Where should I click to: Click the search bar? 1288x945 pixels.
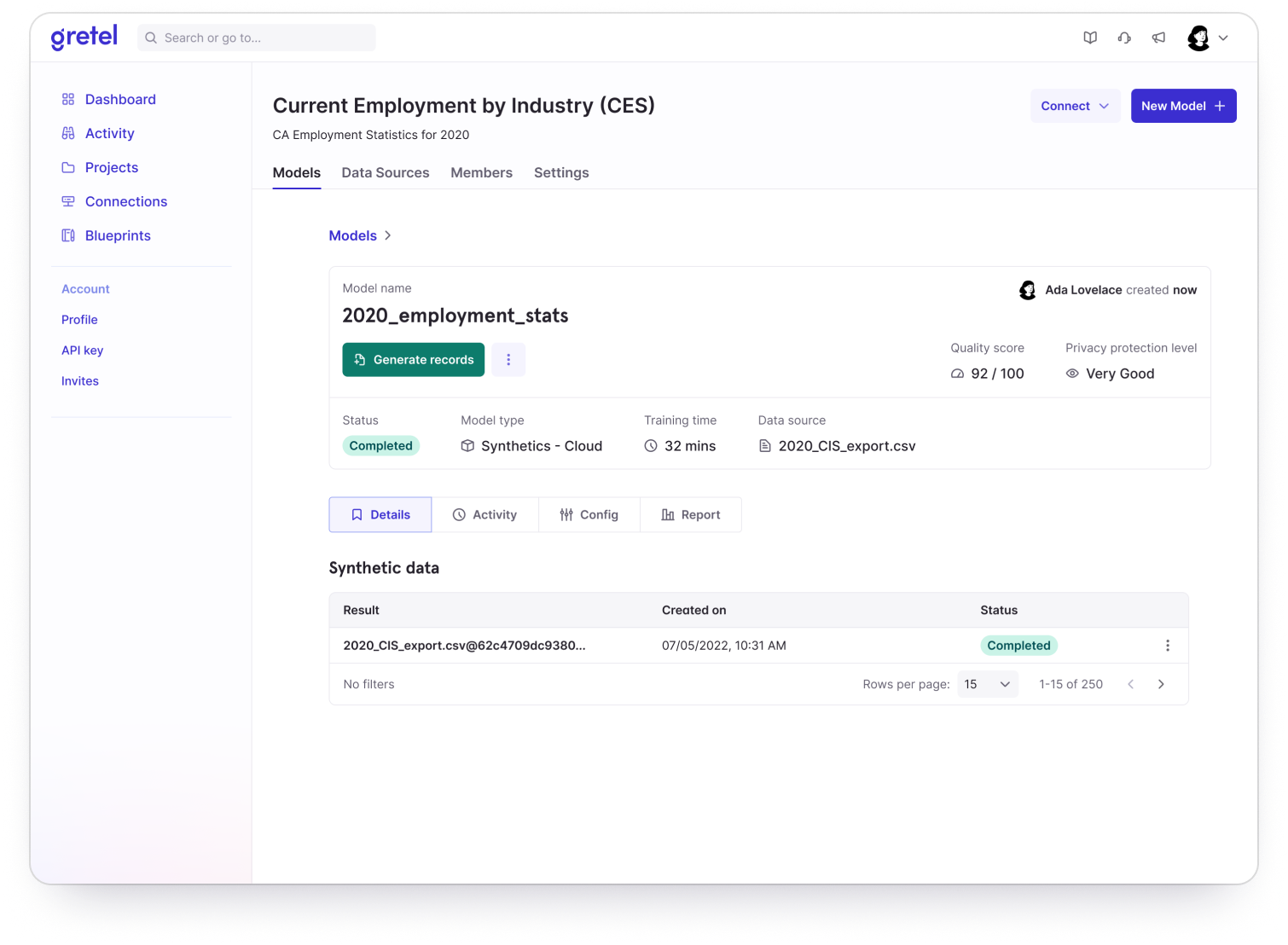[x=256, y=38]
